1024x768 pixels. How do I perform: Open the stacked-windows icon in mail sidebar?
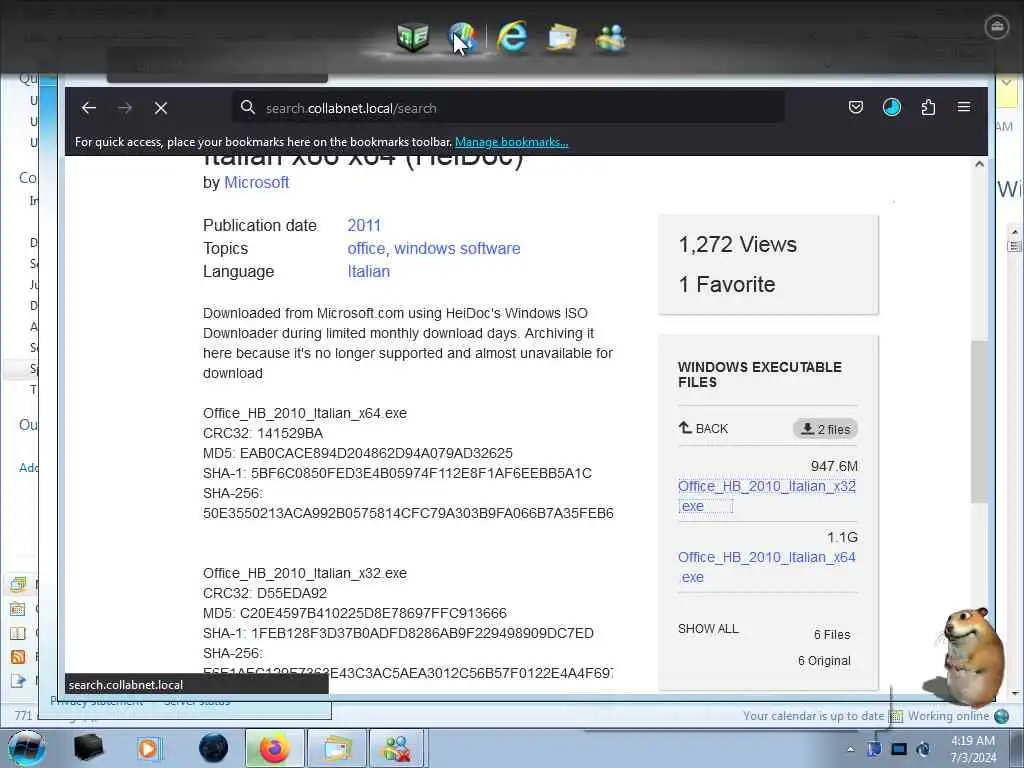click(18, 584)
